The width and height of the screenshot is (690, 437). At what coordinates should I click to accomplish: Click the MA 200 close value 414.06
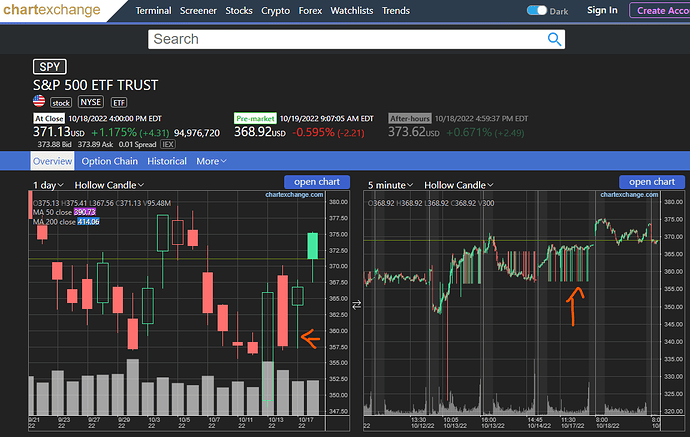[88, 222]
